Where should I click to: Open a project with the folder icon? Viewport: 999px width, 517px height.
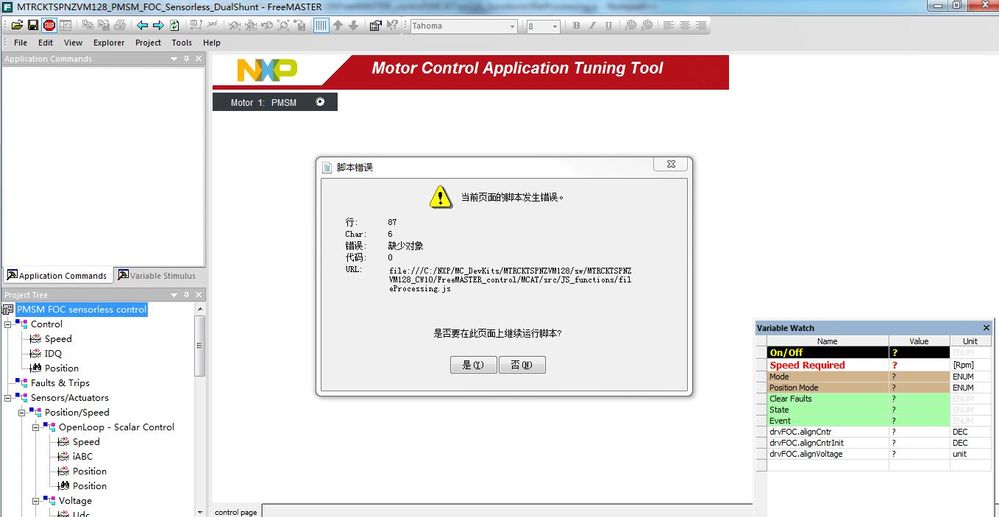click(x=17, y=25)
